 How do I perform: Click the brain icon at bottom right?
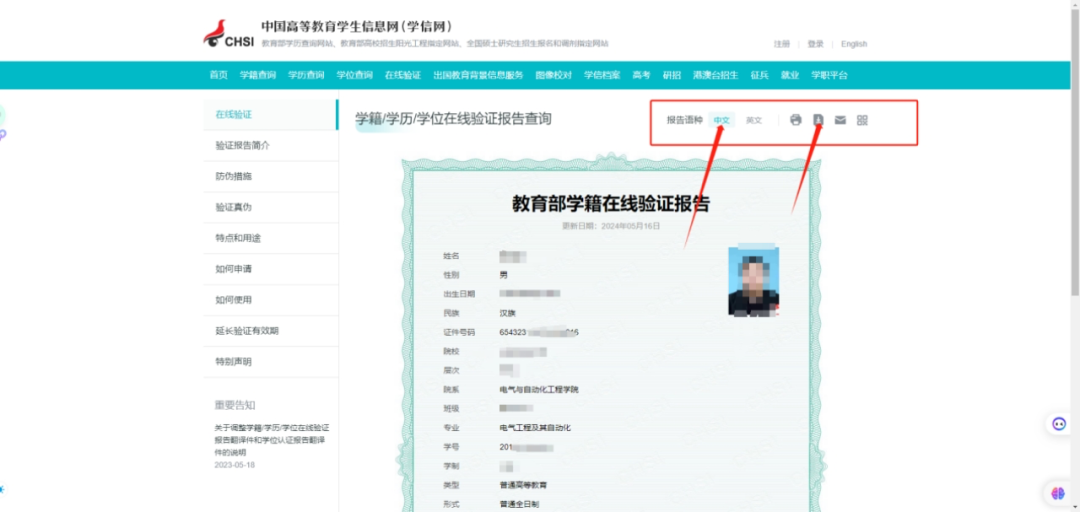click(x=1059, y=493)
